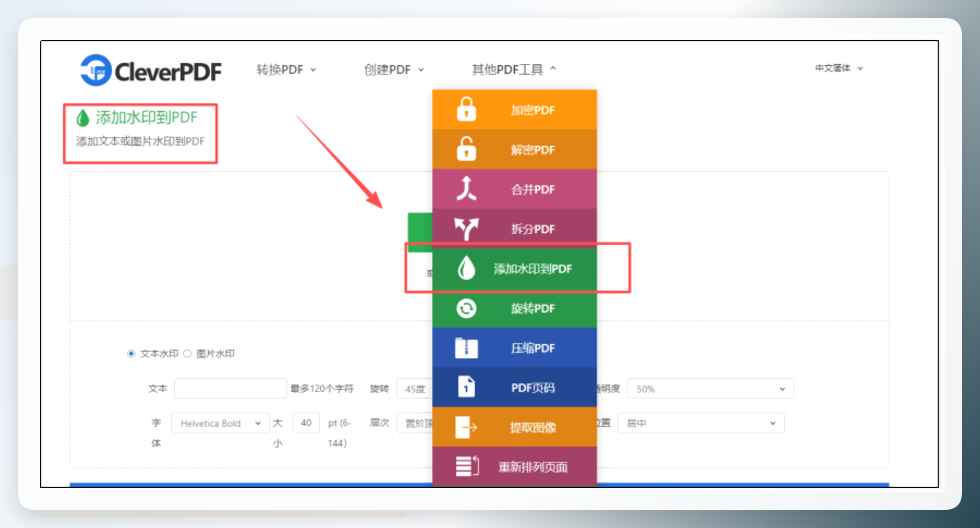
Task: Choose 解密PDF from the menu
Action: [x=514, y=149]
